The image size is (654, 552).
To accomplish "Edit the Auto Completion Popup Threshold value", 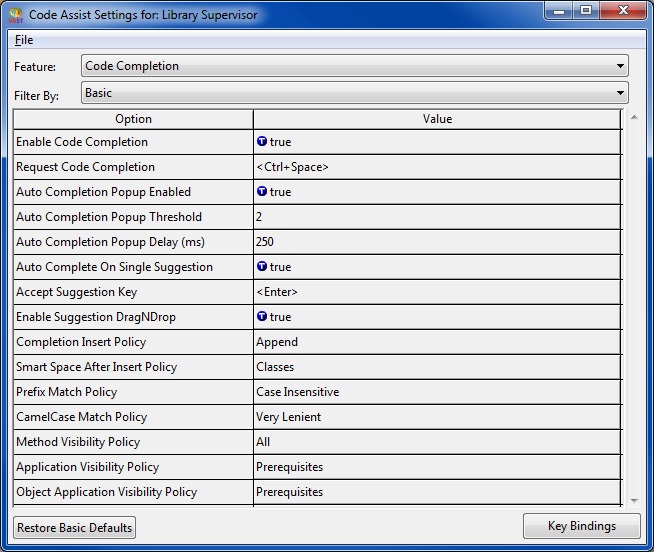I will (437, 217).
